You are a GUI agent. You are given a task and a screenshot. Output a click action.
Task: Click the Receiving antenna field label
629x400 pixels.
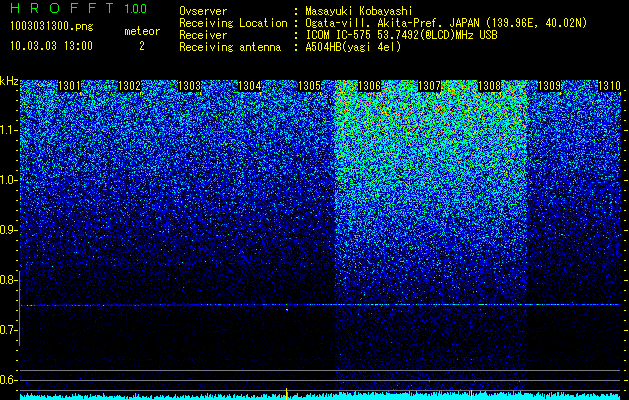[x=230, y=47]
